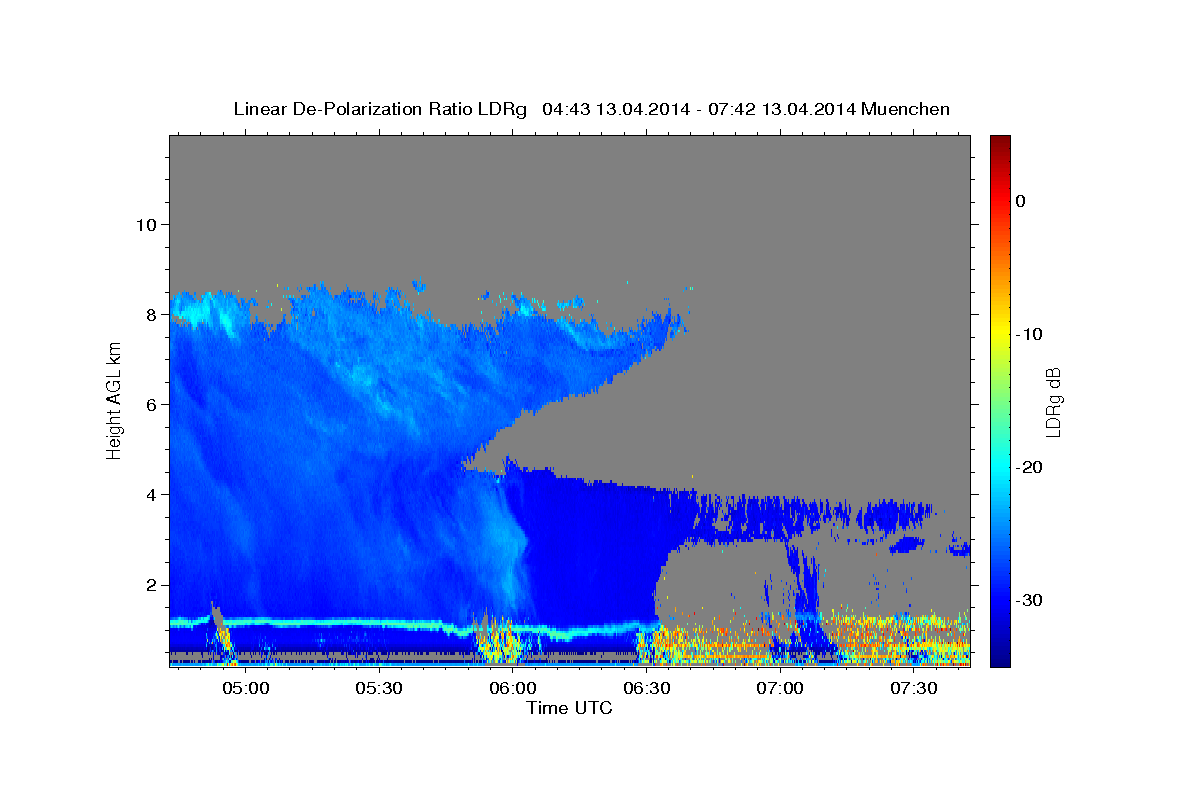Click the 'Time UTC' axis label

point(569,708)
